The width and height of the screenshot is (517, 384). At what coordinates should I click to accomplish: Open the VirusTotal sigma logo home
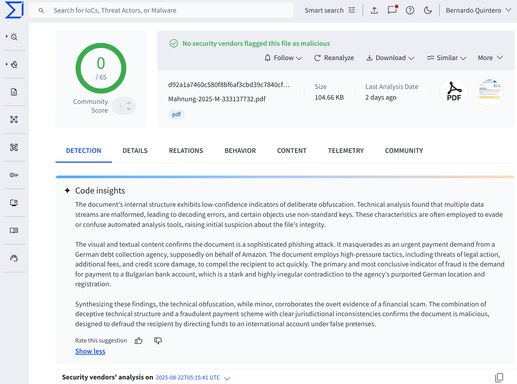pyautogui.click(x=14, y=10)
